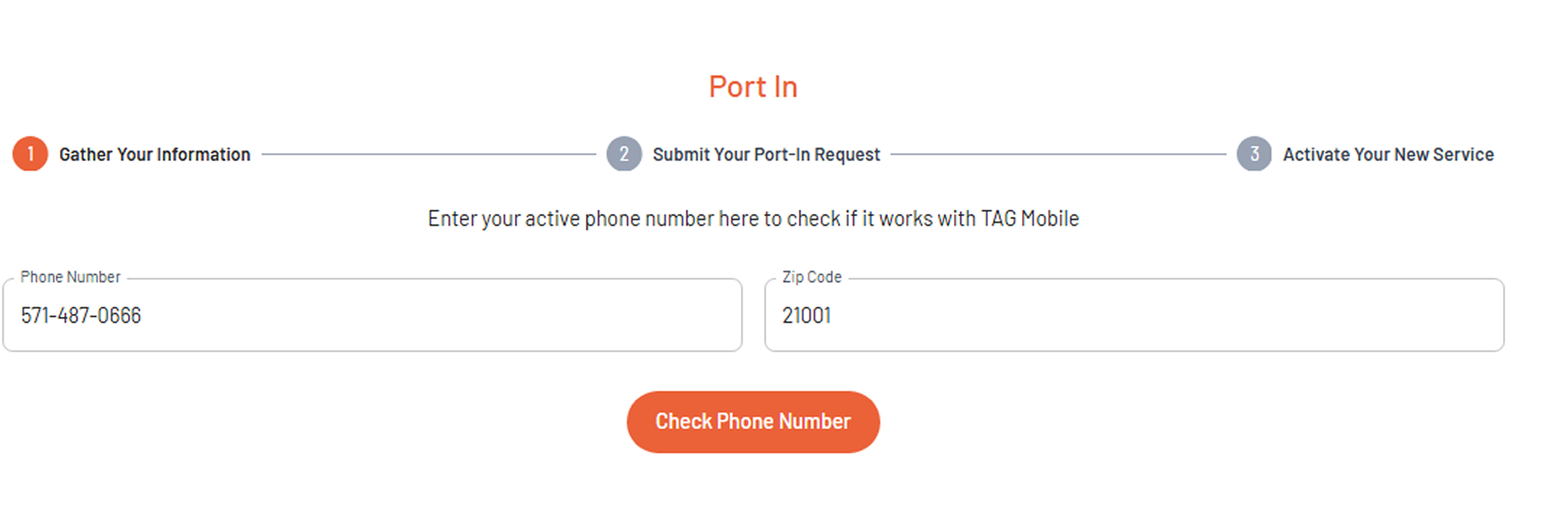Image resolution: width=1568 pixels, height=517 pixels.
Task: Click the gray step 3 circle
Action: pos(1254,154)
